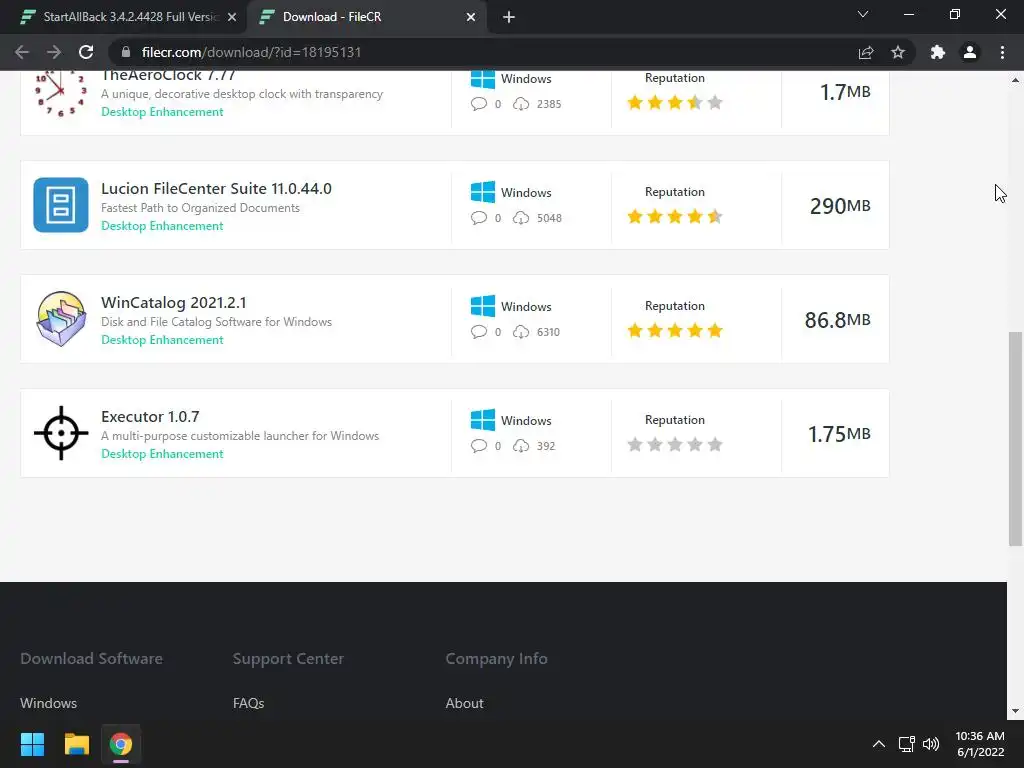Click Desktop Enhancement under TheAeroClock

tap(162, 112)
